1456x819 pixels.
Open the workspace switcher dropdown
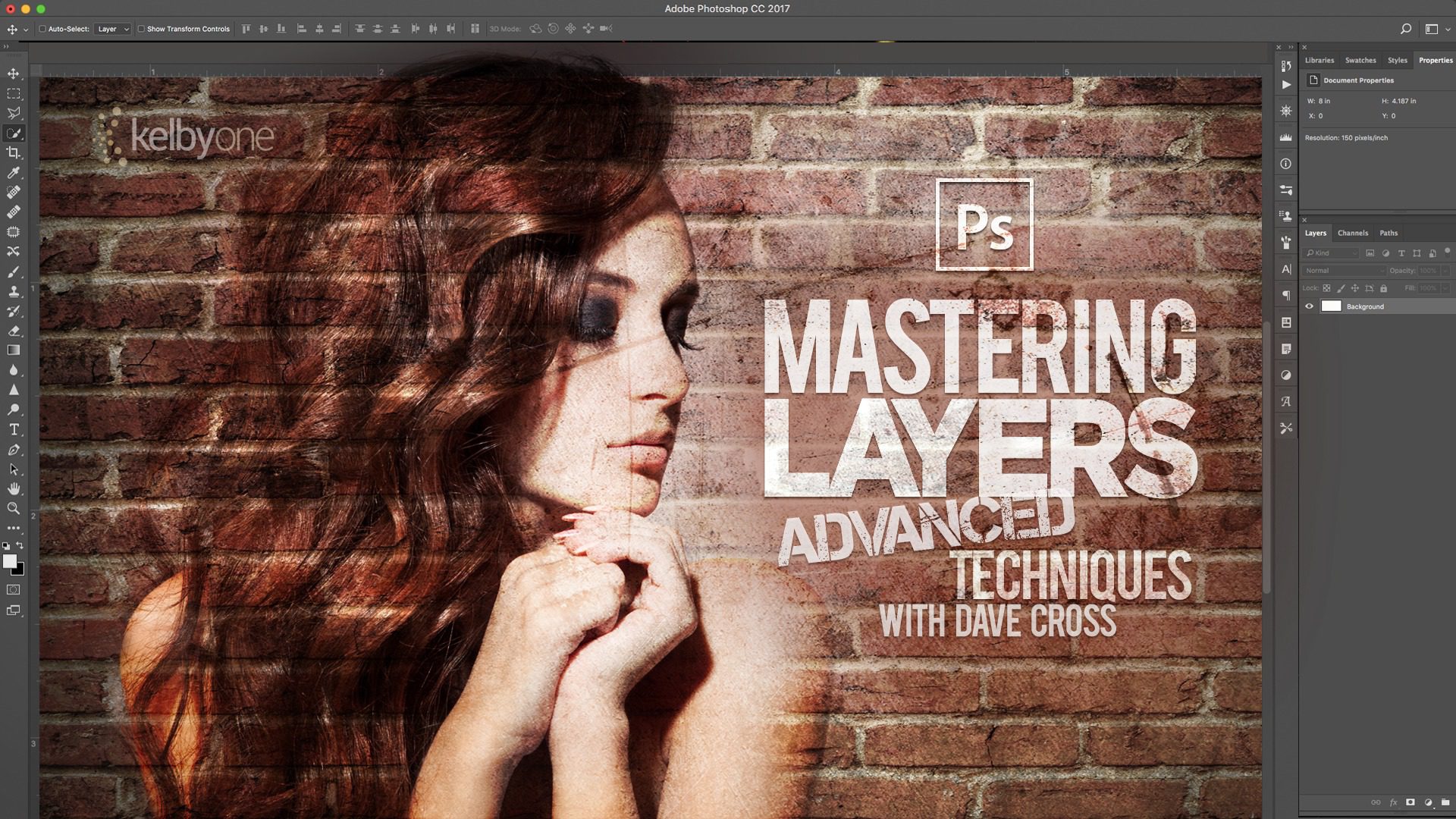click(1437, 29)
